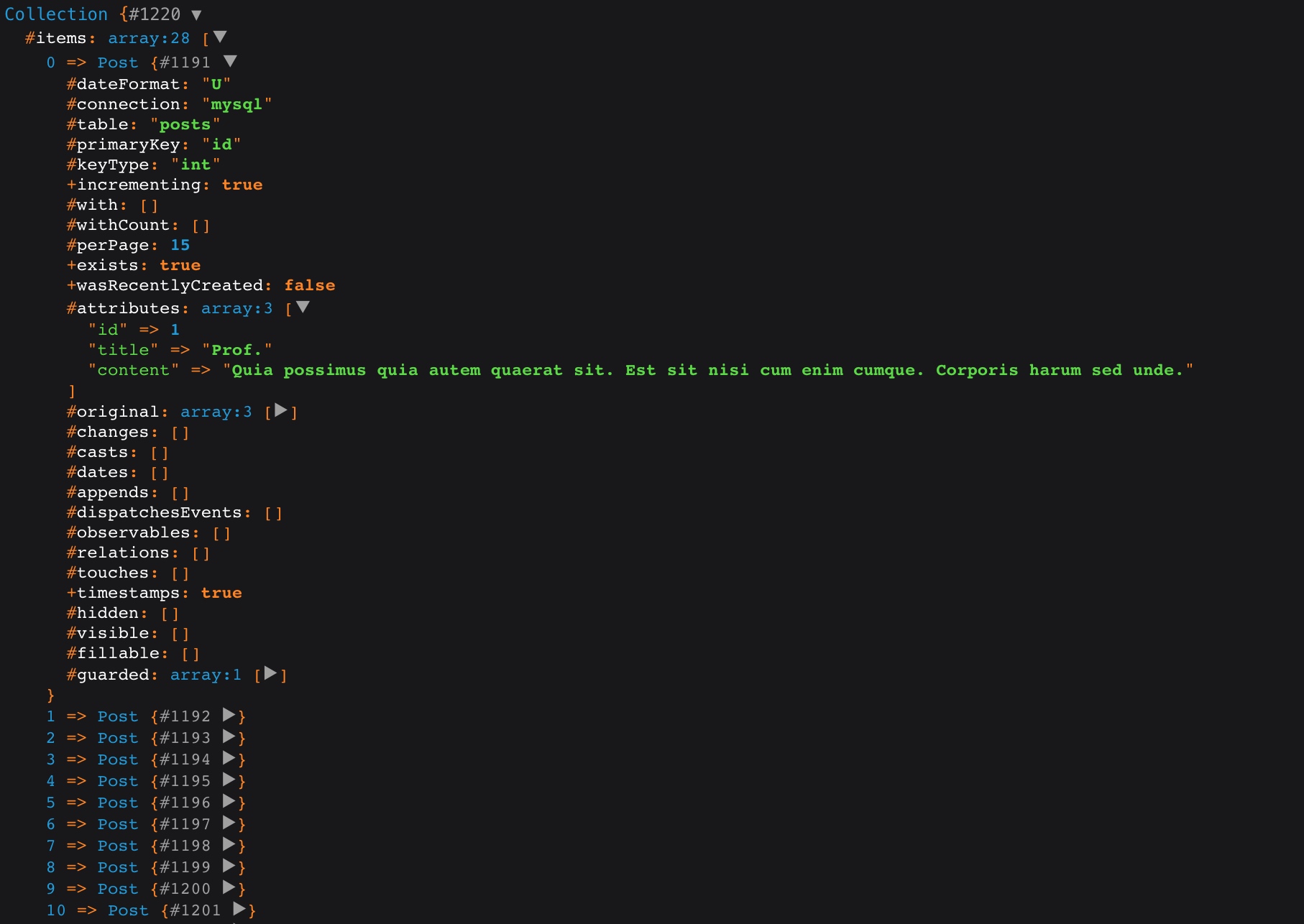Image resolution: width=1304 pixels, height=924 pixels.
Task: Expand Post {#1193 entry
Action: (229, 736)
